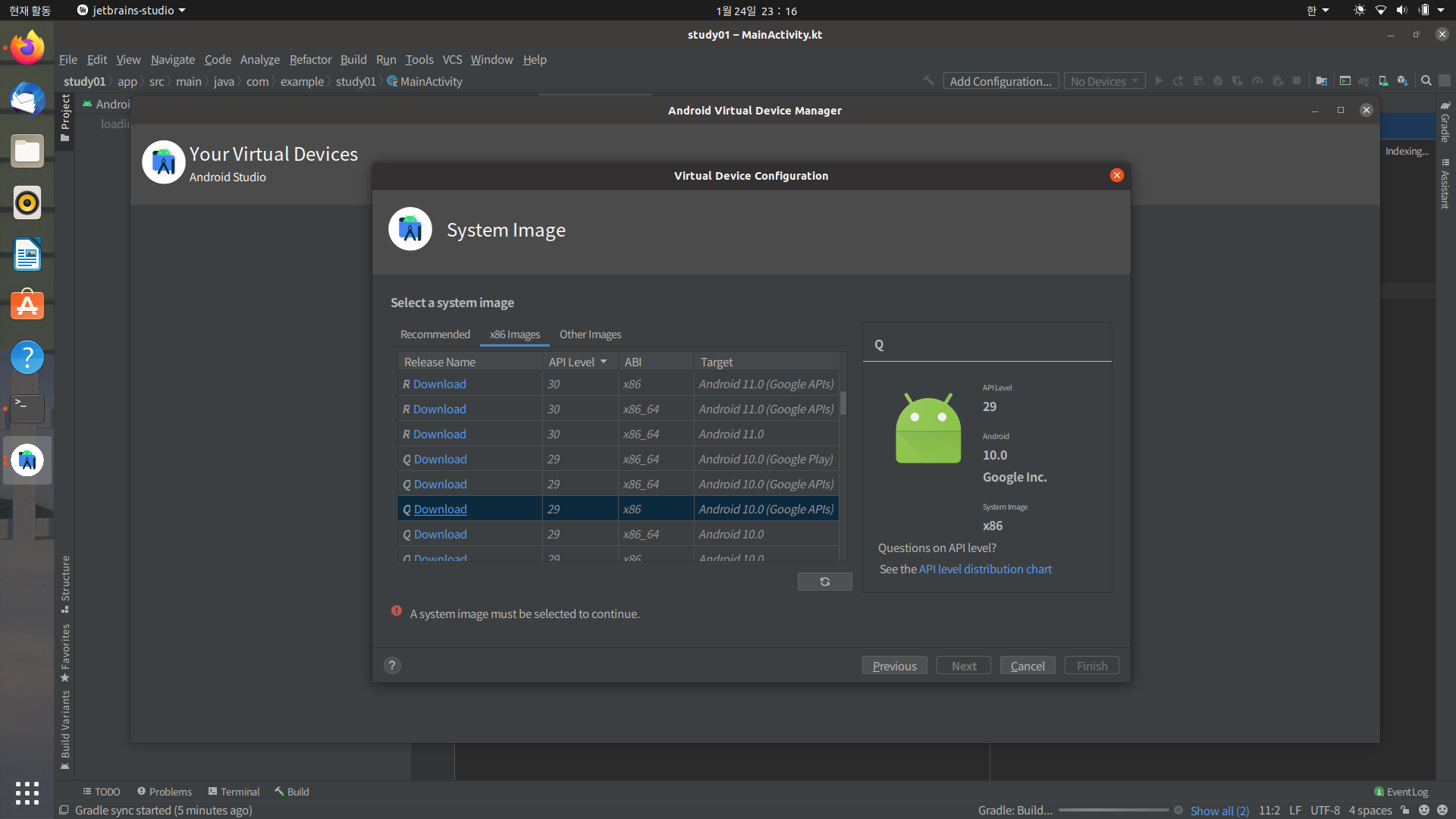This screenshot has width=1456, height=819.
Task: Open the SDK Manager toolbar icon
Action: pos(1402,81)
